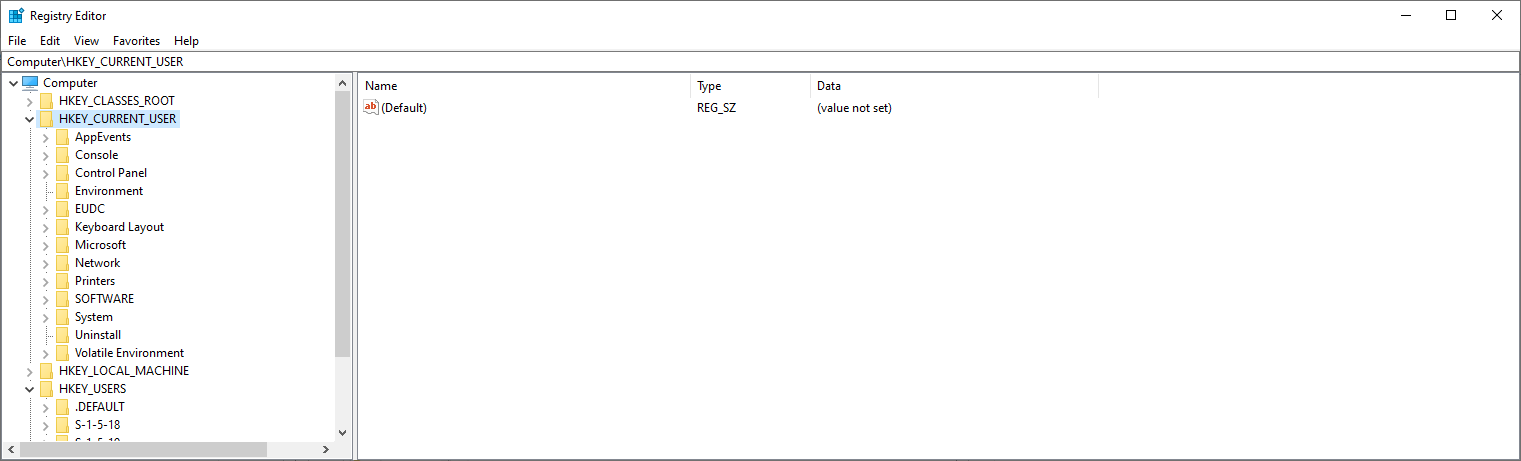Click the HKEY_CLASSES_ROOT folder icon
The image size is (1521, 461).
tap(46, 101)
